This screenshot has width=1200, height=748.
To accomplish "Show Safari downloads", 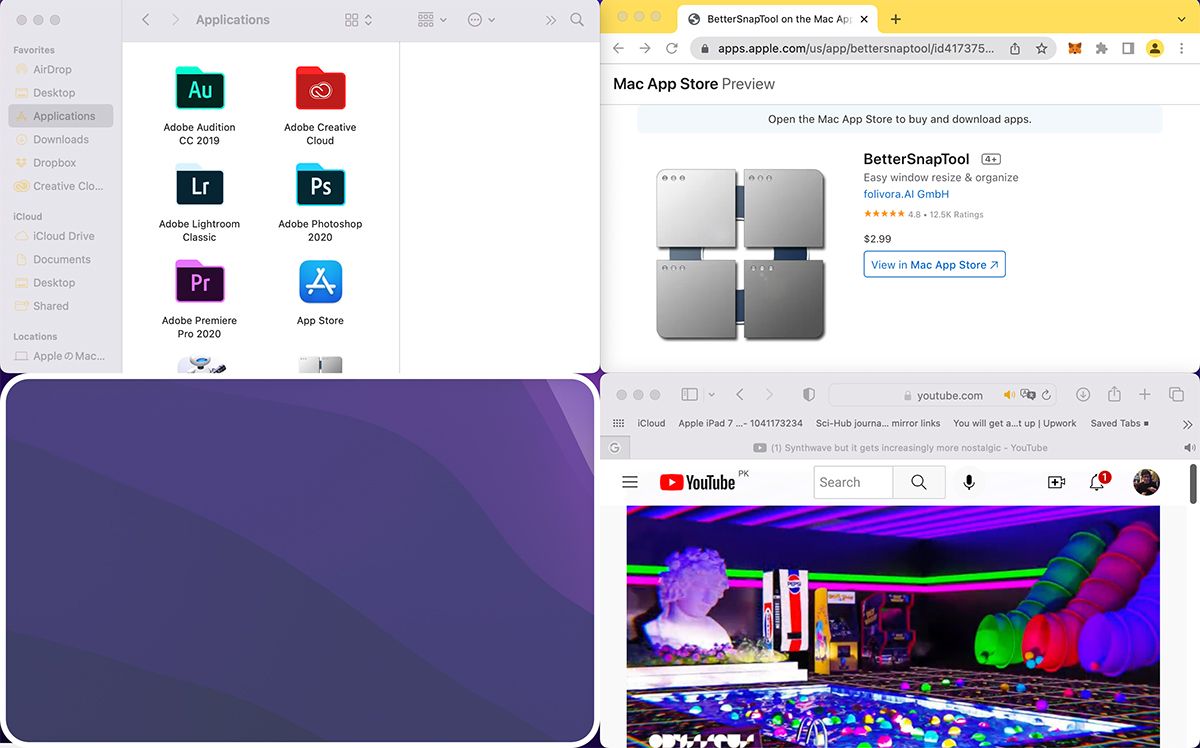I will click(x=1082, y=395).
